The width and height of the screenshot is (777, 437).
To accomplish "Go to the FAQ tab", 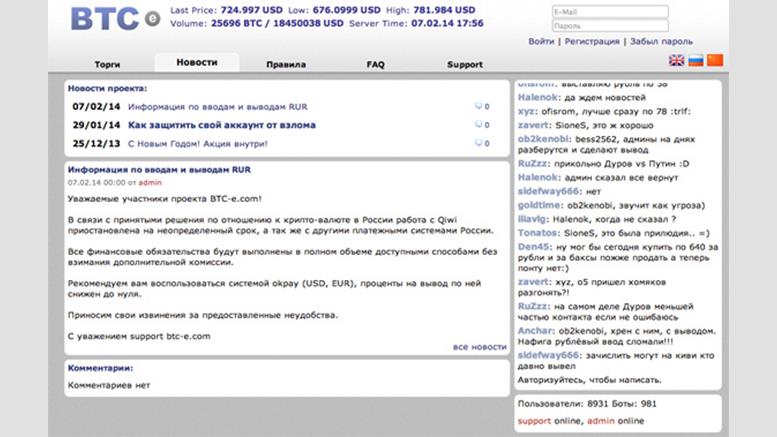I will [375, 64].
